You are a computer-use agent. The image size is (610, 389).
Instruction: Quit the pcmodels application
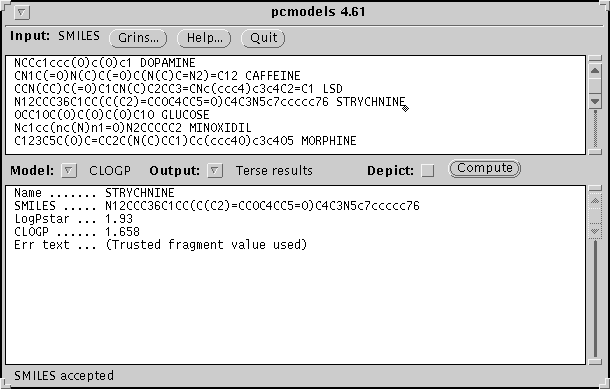(263, 38)
